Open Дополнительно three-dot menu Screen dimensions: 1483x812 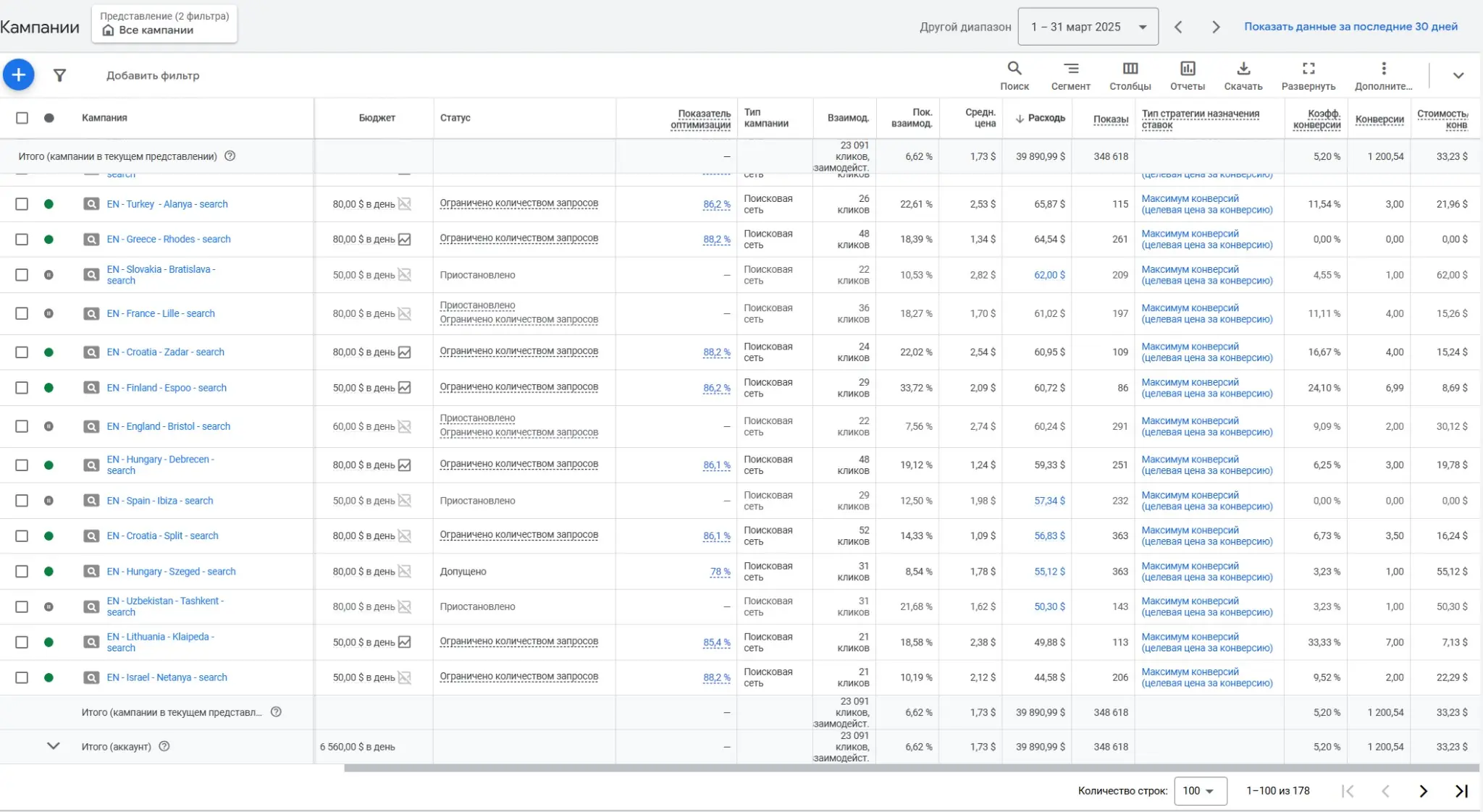pyautogui.click(x=1383, y=75)
